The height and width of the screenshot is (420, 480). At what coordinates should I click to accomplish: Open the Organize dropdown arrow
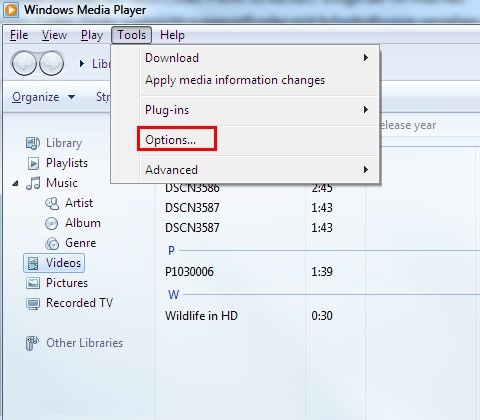71,97
